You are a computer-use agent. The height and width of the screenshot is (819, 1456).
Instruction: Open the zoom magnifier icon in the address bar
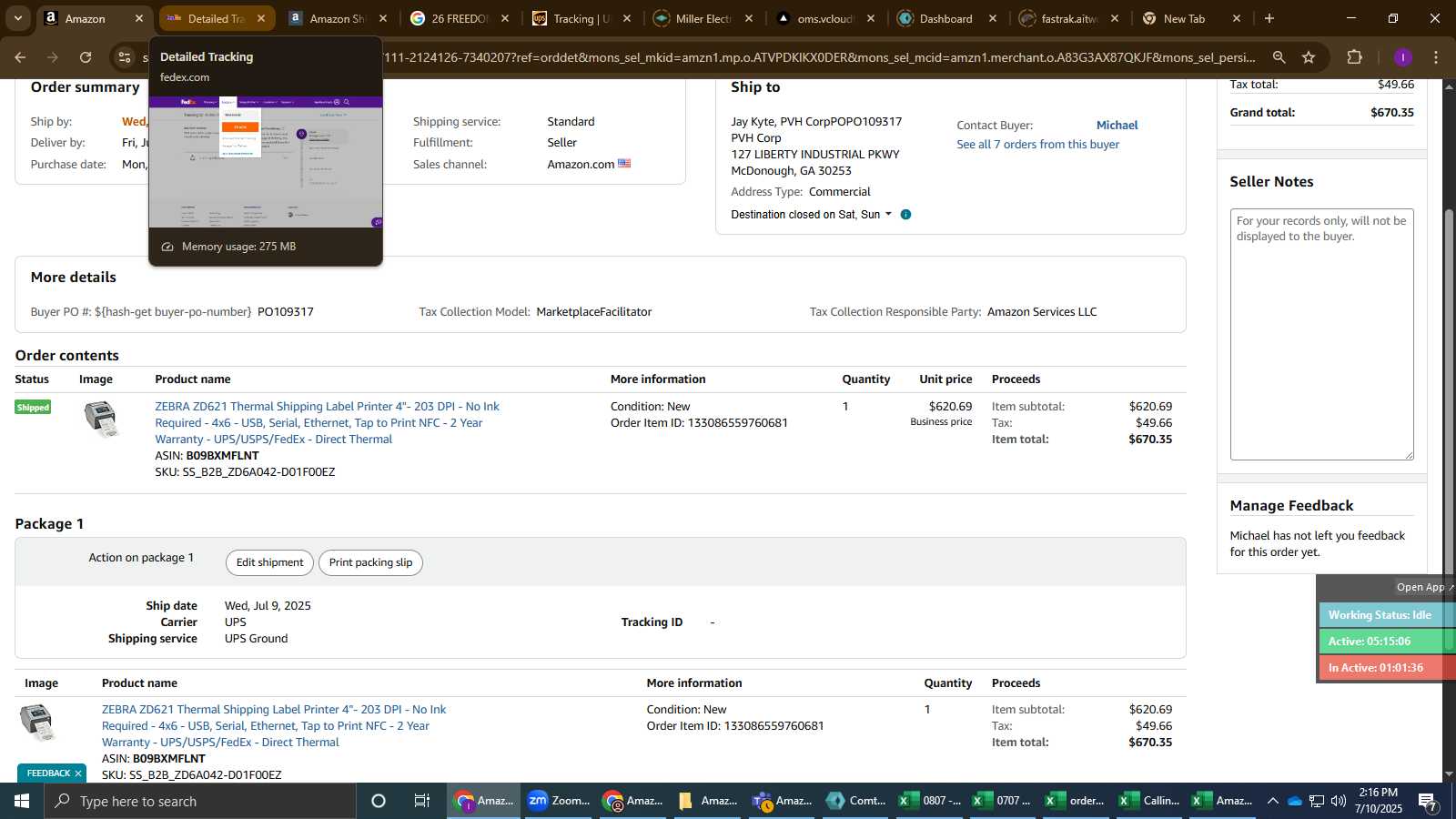[1279, 57]
